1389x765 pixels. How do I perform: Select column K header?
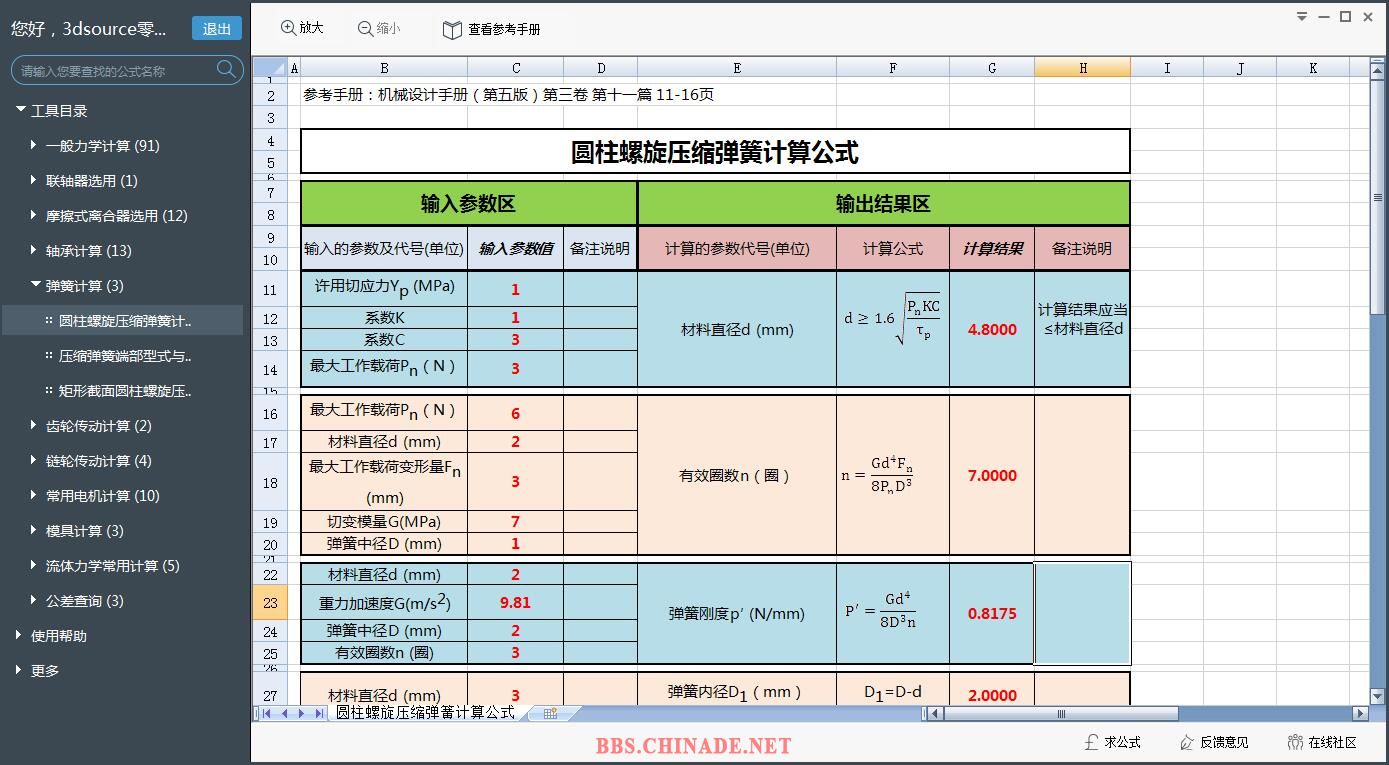(1313, 68)
